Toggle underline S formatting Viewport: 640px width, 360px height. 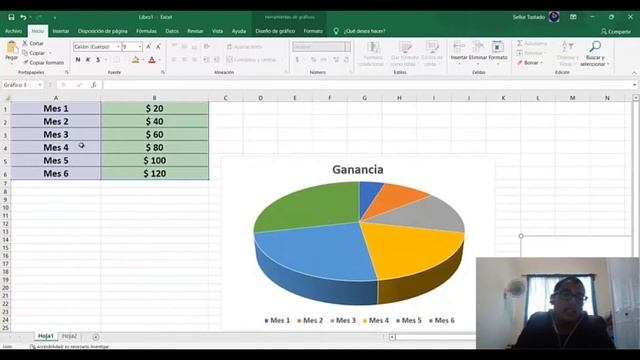tap(98, 60)
